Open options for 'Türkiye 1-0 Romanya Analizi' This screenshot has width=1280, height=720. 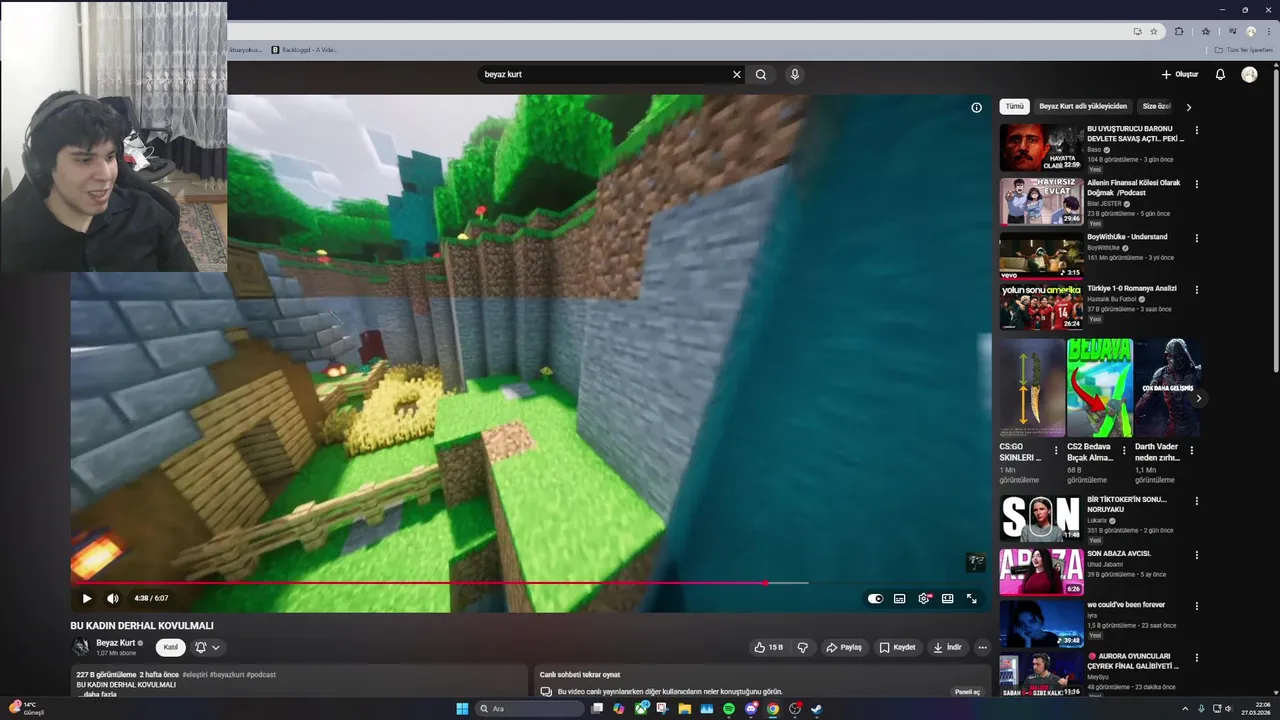click(x=1197, y=290)
